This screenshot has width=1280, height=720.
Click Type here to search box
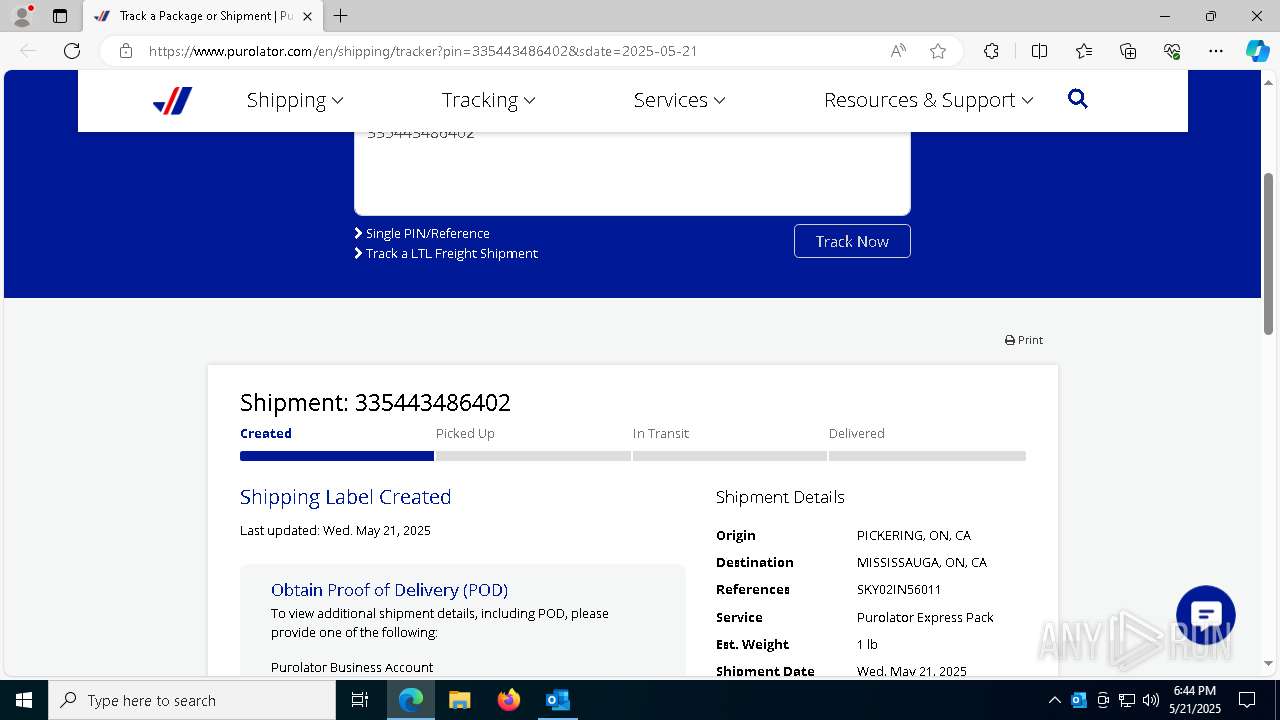(x=192, y=700)
